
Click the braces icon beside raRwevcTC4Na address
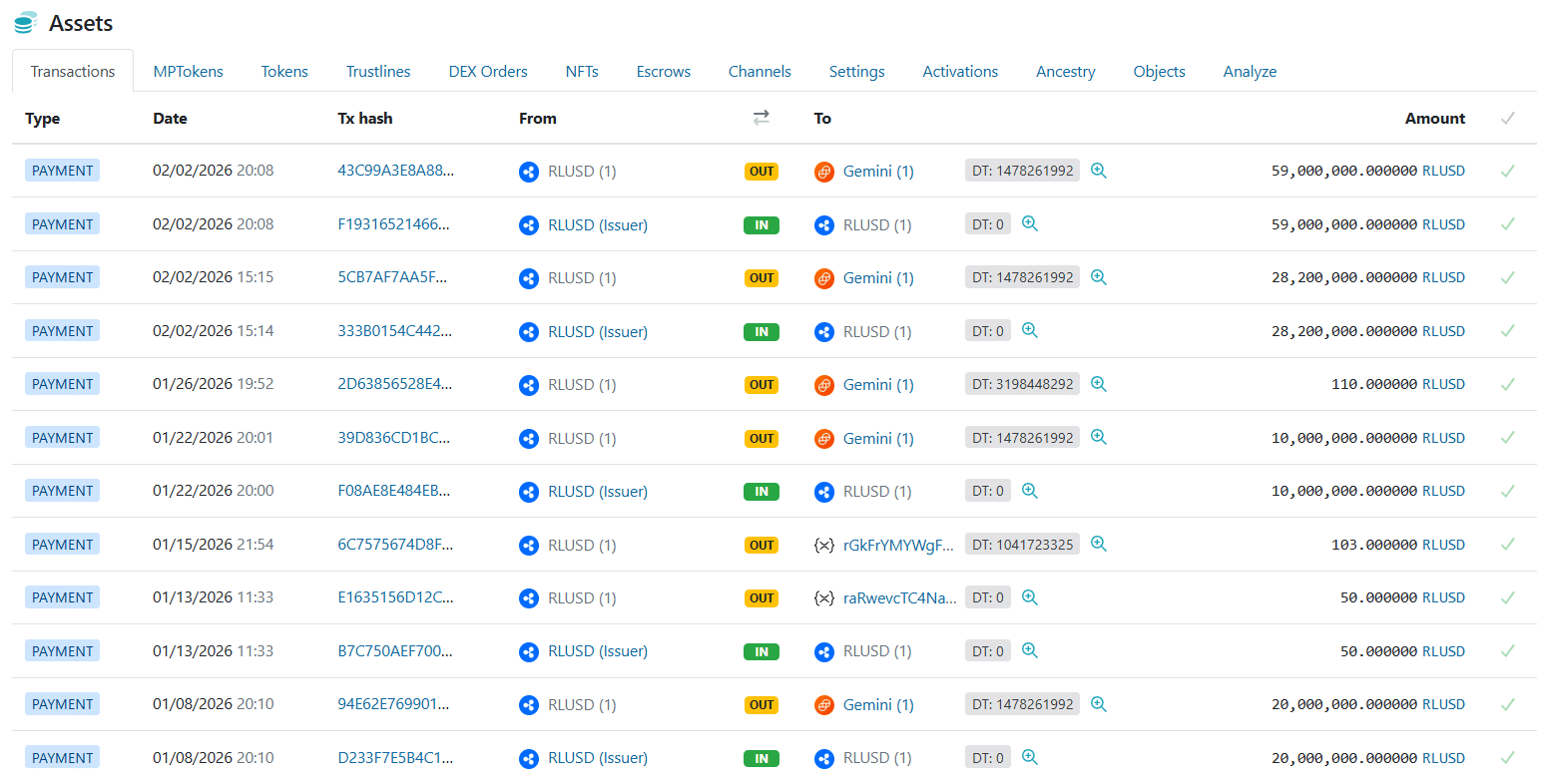(823, 598)
